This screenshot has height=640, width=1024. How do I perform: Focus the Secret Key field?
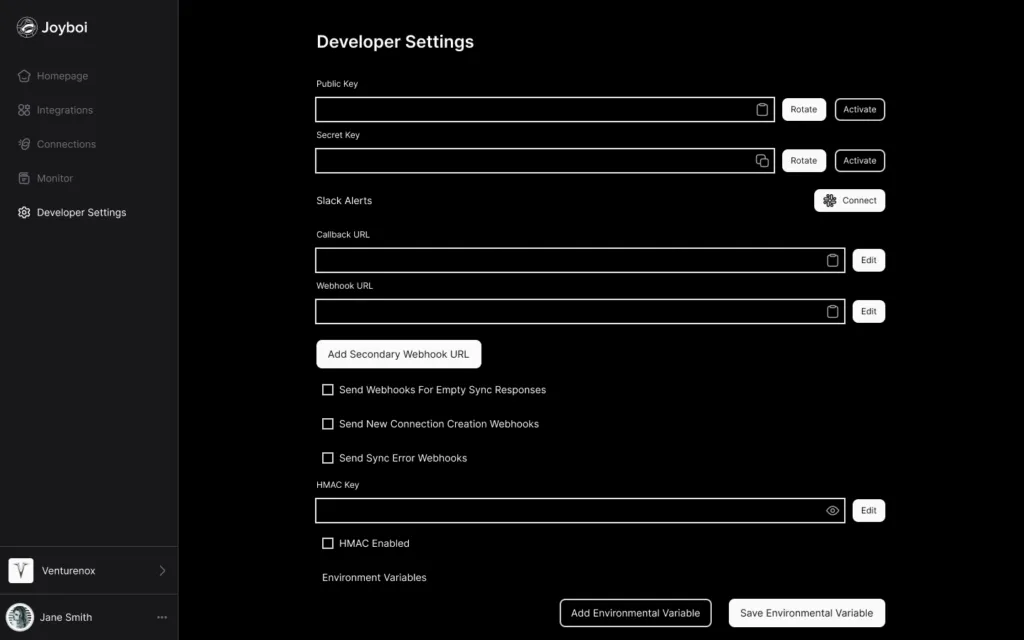545,161
